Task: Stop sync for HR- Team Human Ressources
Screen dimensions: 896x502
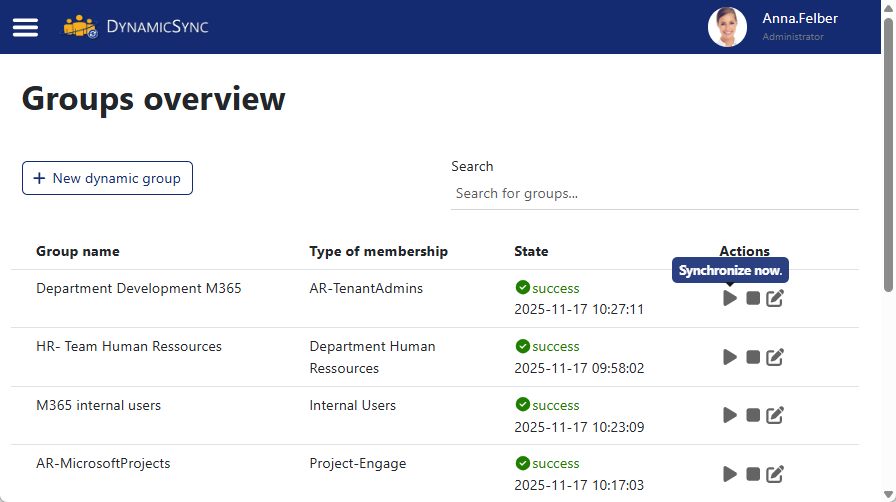Action: [x=753, y=357]
